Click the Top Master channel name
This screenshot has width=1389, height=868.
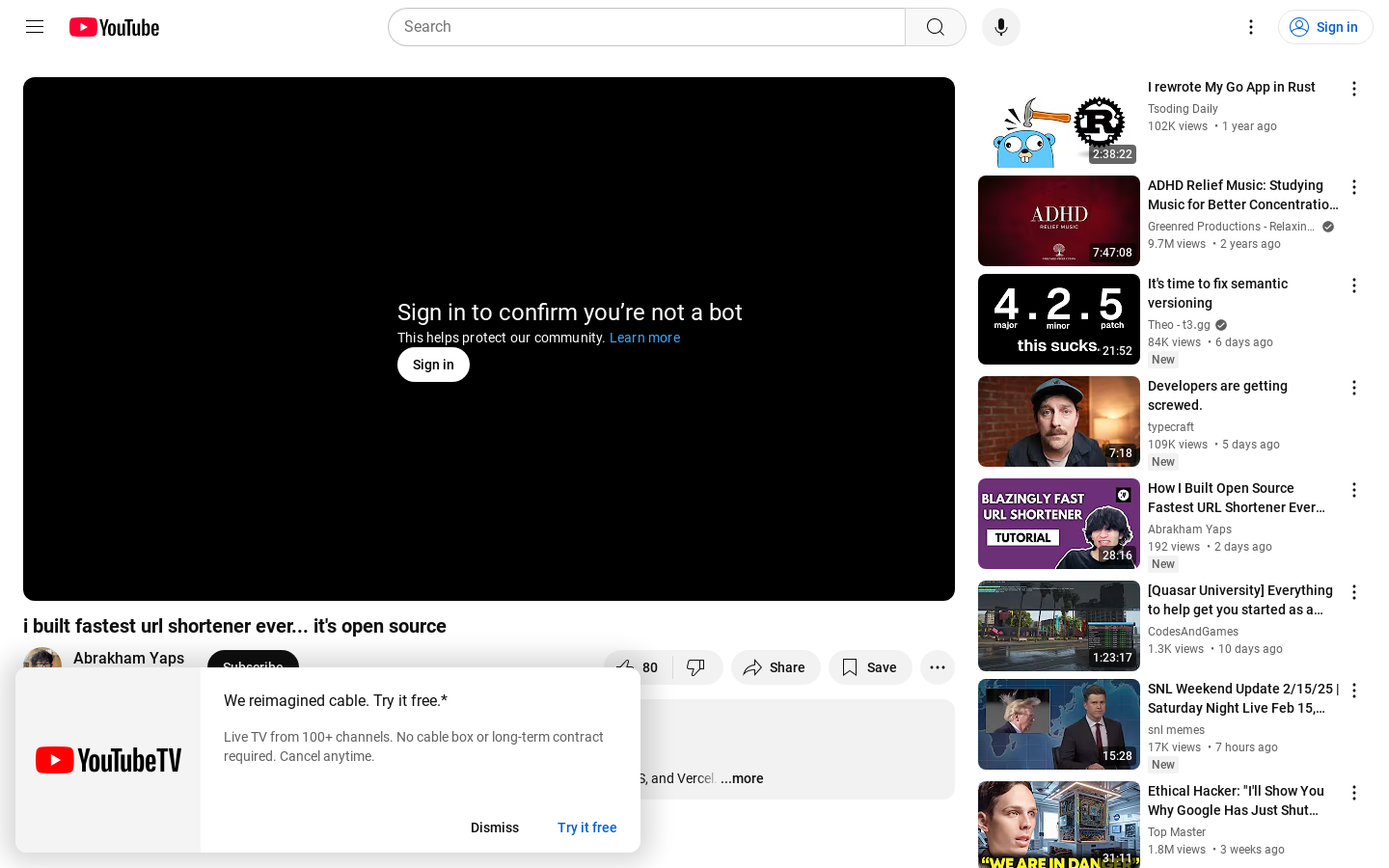click(x=1177, y=832)
